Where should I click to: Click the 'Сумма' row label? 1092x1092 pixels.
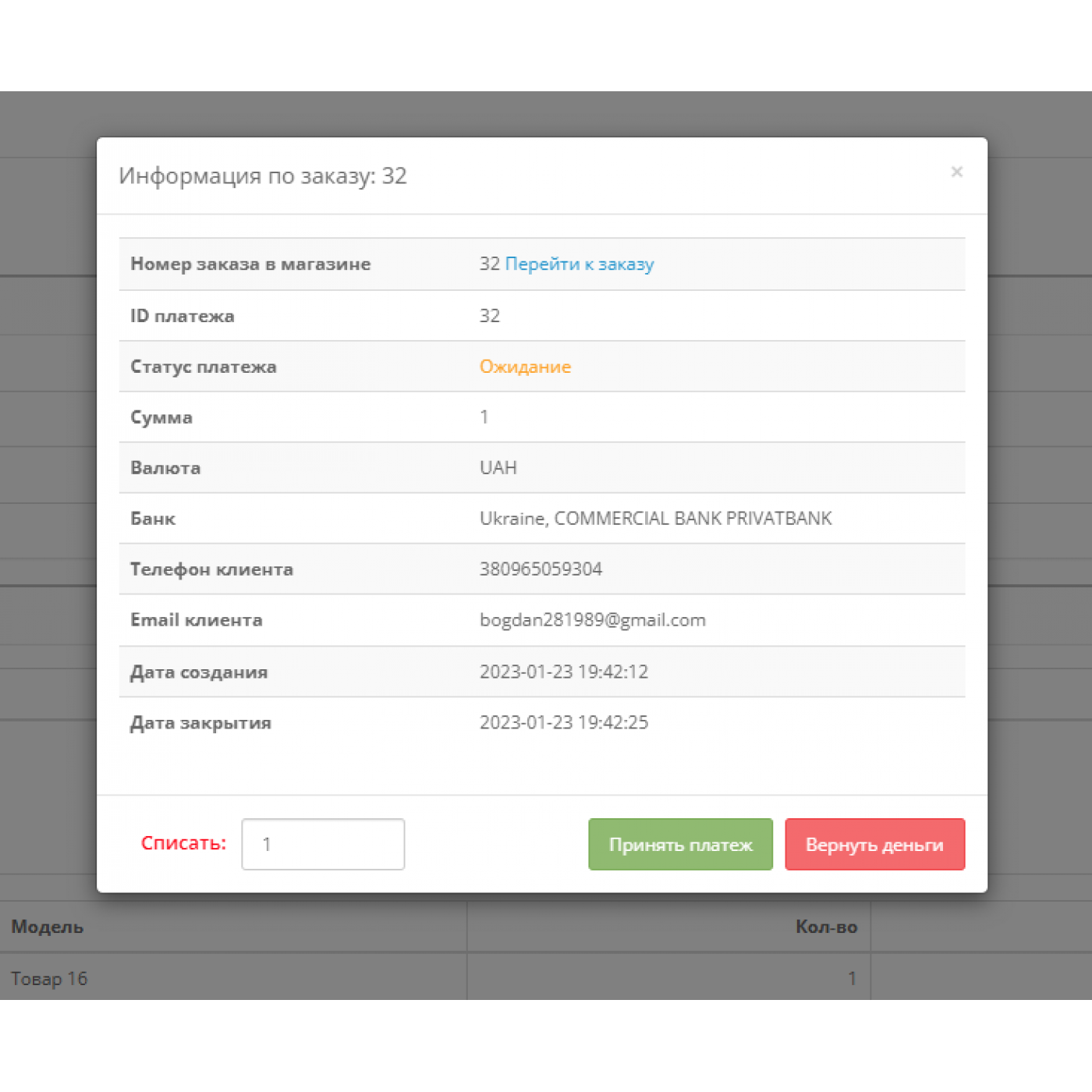(x=161, y=417)
